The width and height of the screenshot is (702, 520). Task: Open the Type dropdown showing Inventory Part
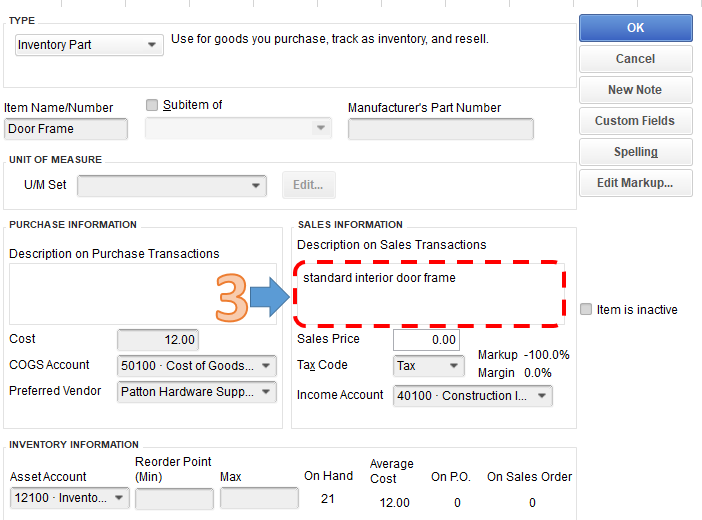[89, 45]
